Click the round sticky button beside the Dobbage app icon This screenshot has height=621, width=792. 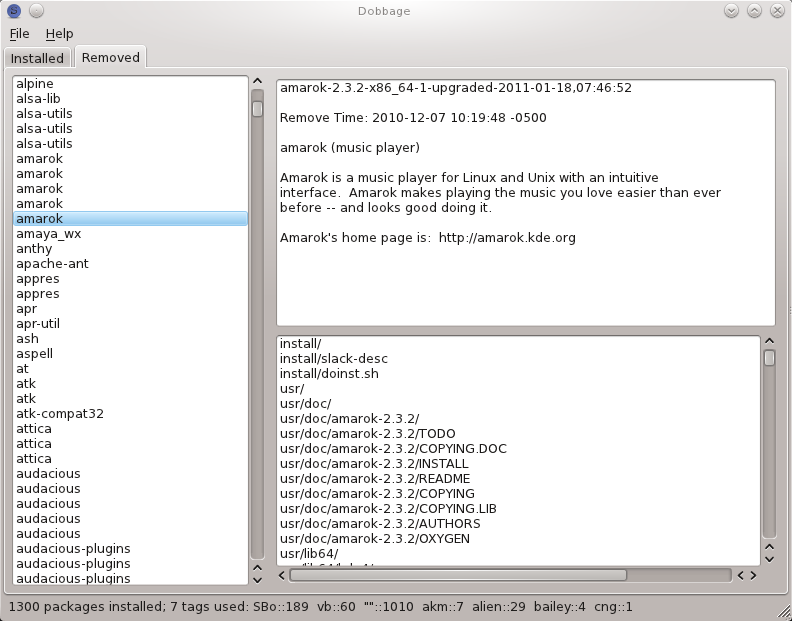(x=36, y=10)
